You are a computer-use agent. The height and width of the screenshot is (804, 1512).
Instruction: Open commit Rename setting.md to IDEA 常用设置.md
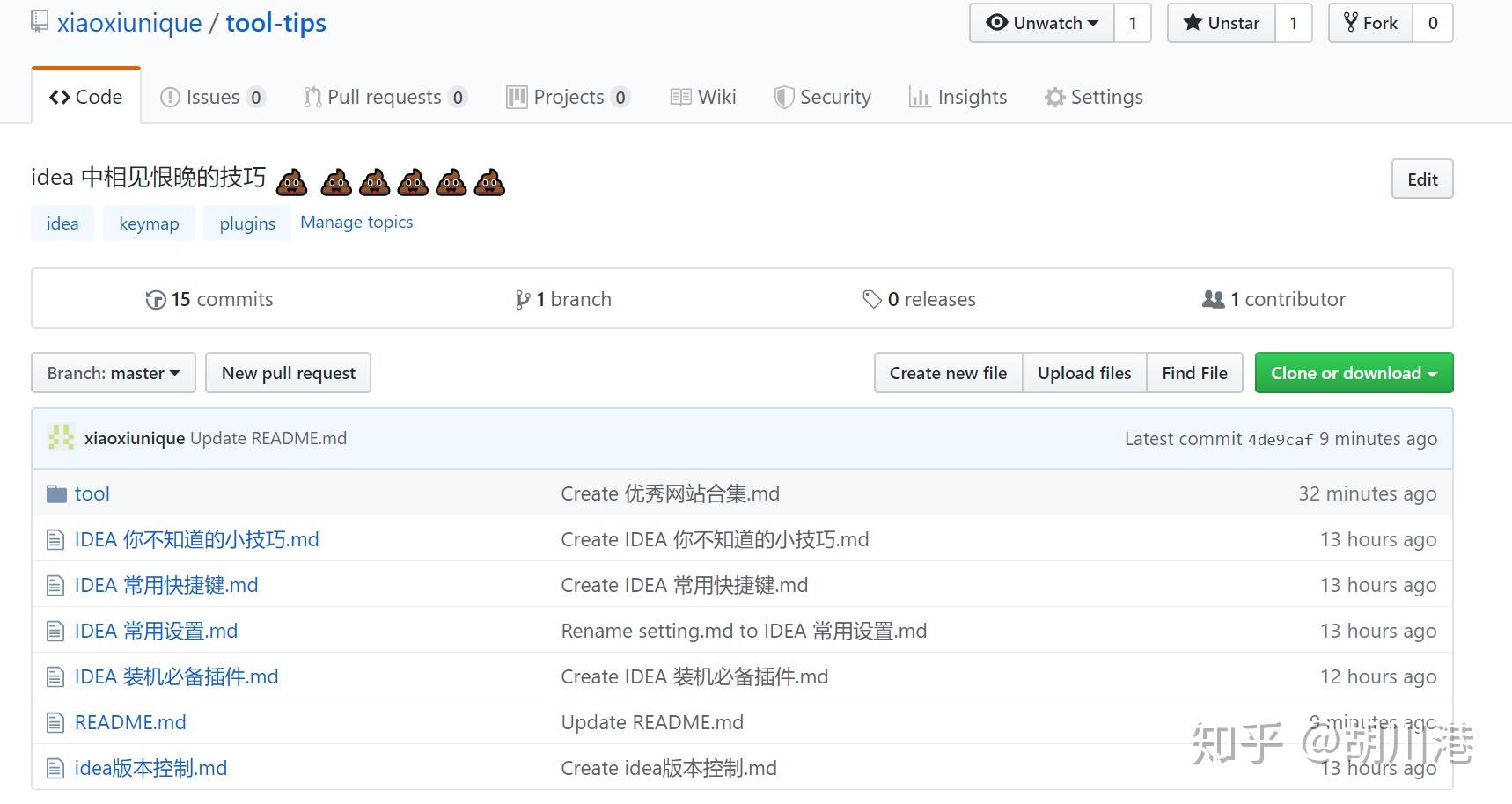coord(745,631)
